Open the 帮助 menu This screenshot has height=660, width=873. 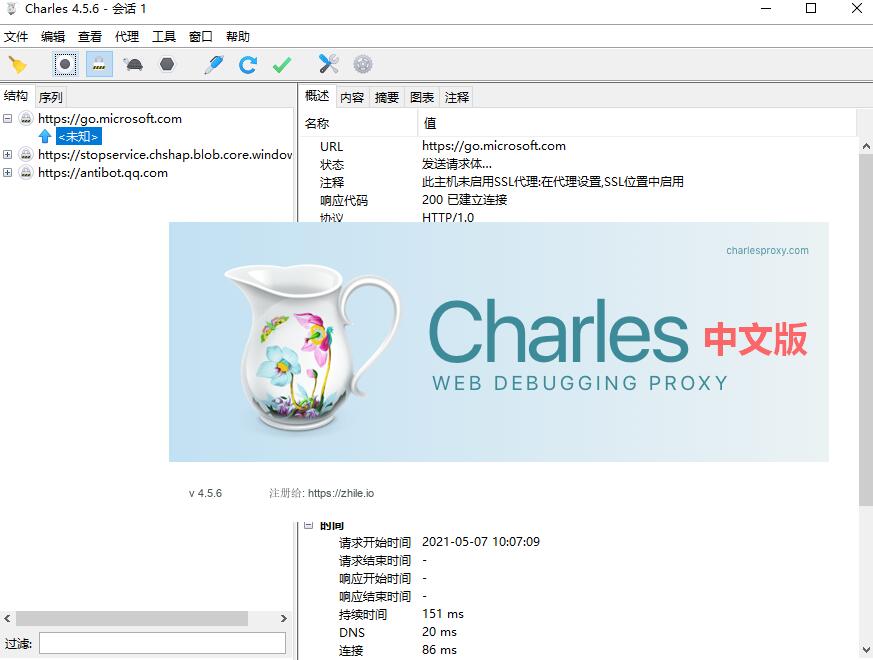(238, 37)
